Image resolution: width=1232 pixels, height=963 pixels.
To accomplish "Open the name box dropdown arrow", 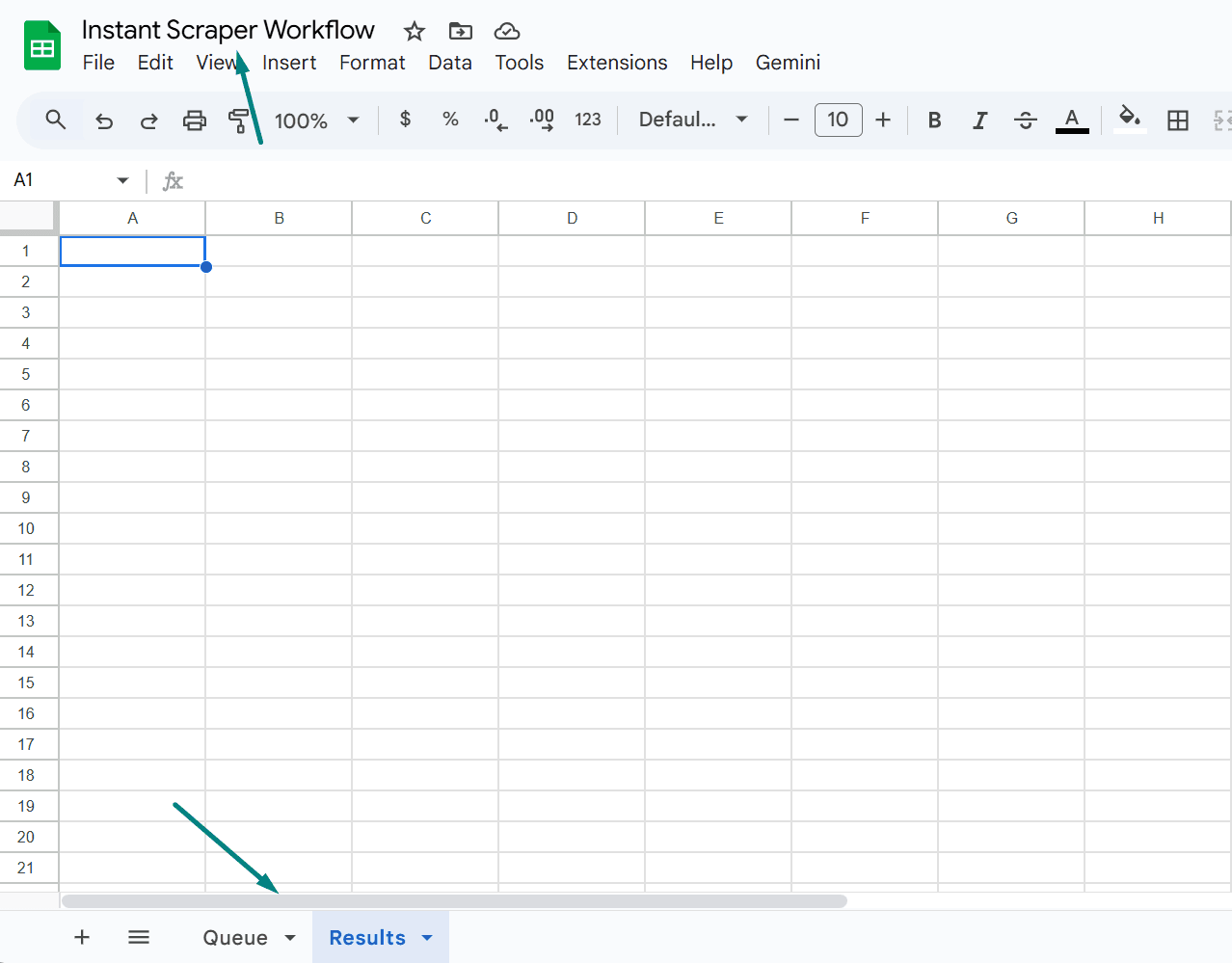I will [x=122, y=180].
